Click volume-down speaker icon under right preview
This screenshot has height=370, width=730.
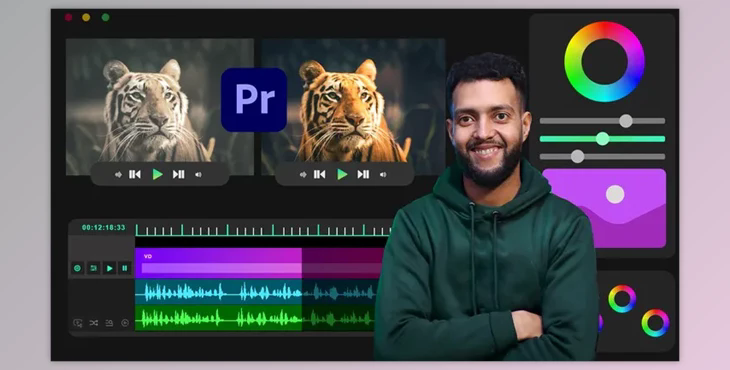point(303,175)
